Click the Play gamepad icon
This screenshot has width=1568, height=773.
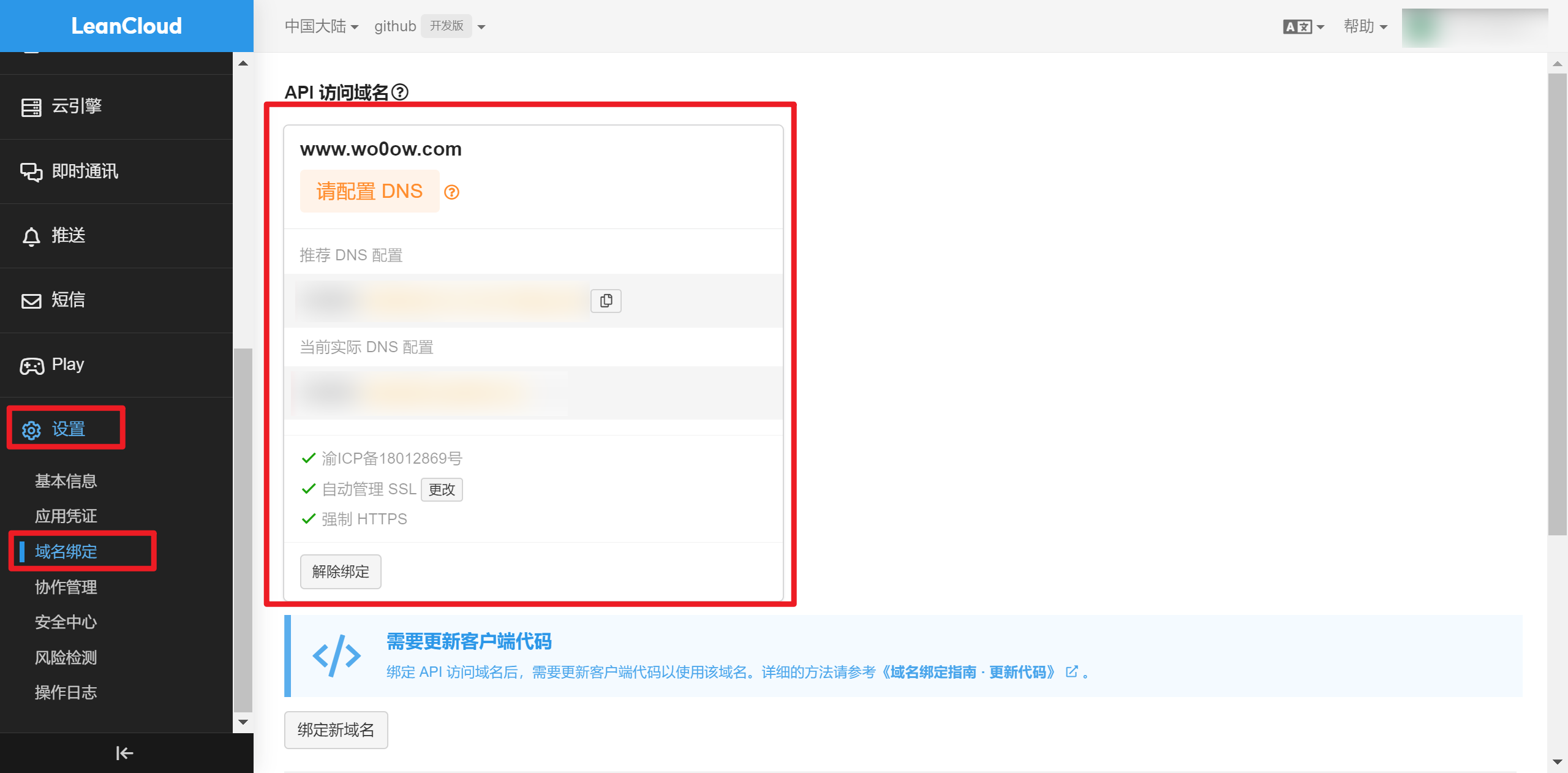[31, 366]
